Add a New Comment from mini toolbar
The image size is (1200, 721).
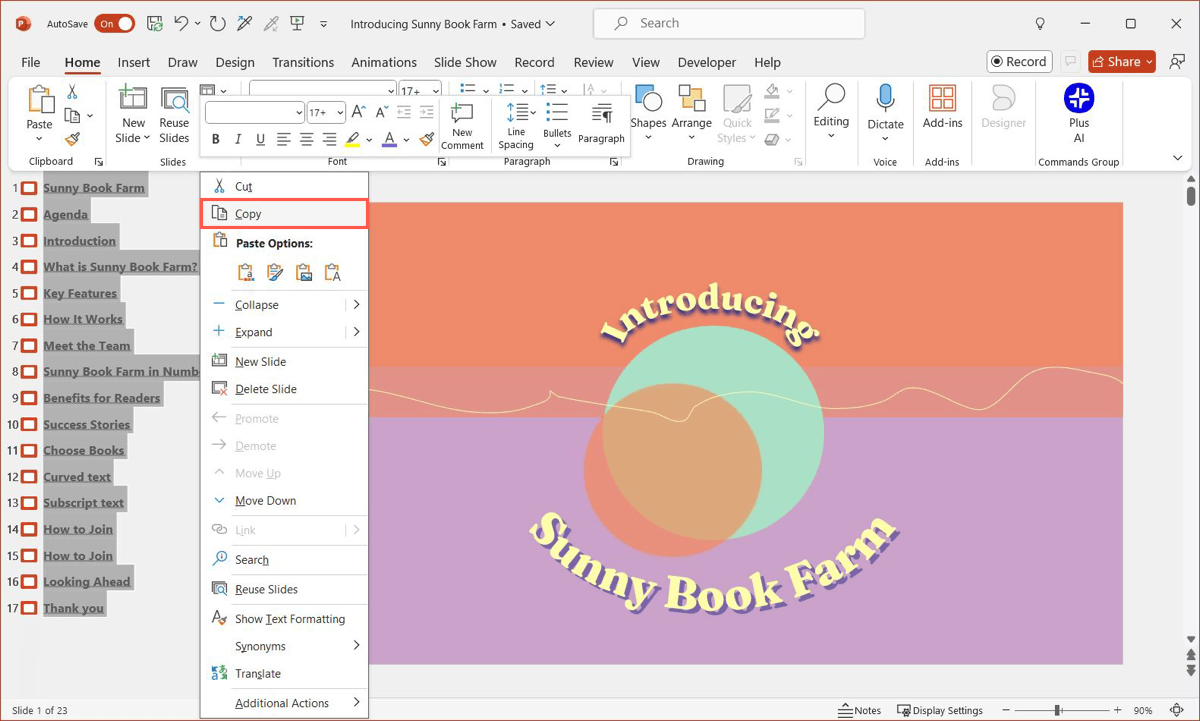pyautogui.click(x=462, y=126)
